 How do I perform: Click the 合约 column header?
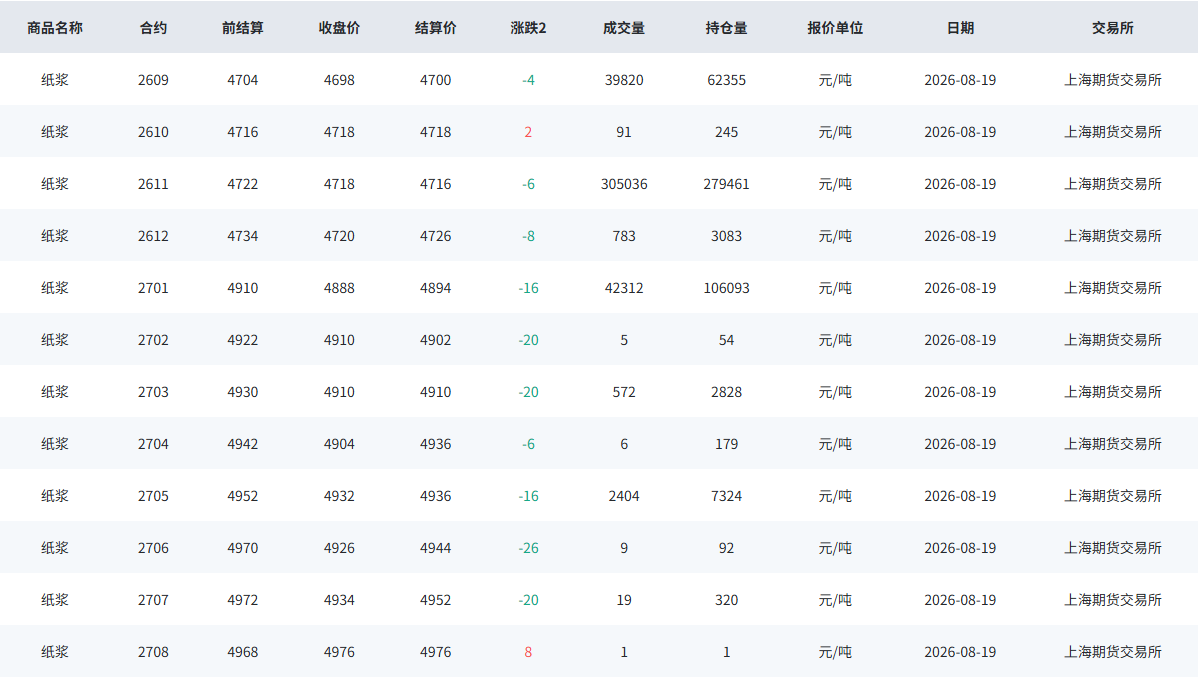[153, 28]
